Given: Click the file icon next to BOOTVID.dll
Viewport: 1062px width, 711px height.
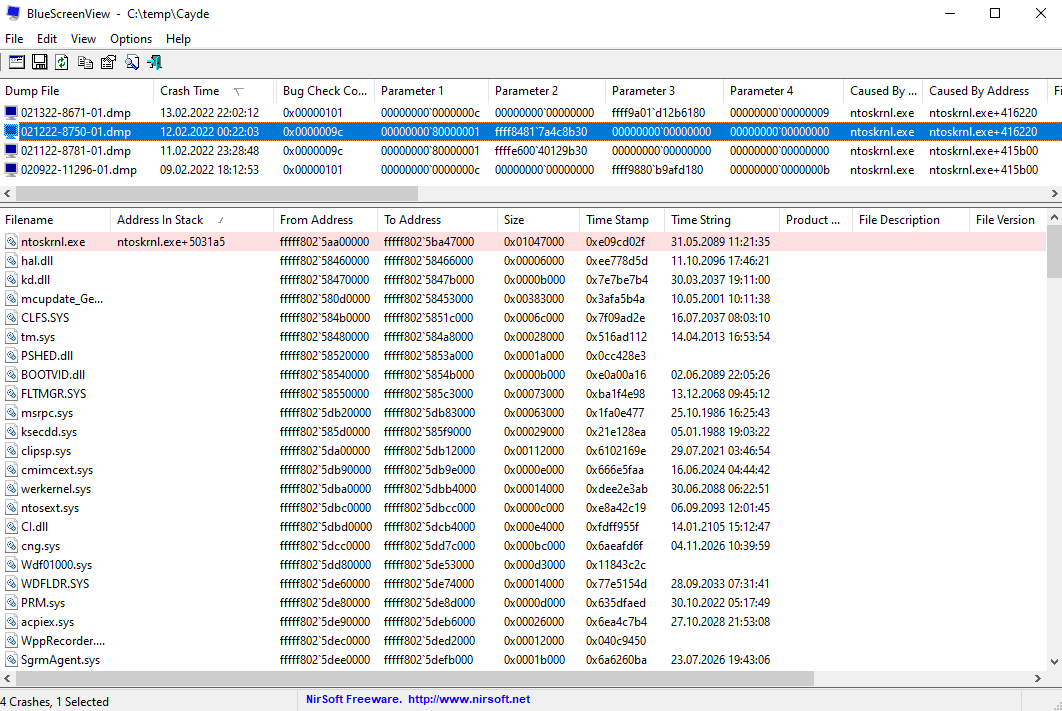Looking at the screenshot, I should pos(12,374).
